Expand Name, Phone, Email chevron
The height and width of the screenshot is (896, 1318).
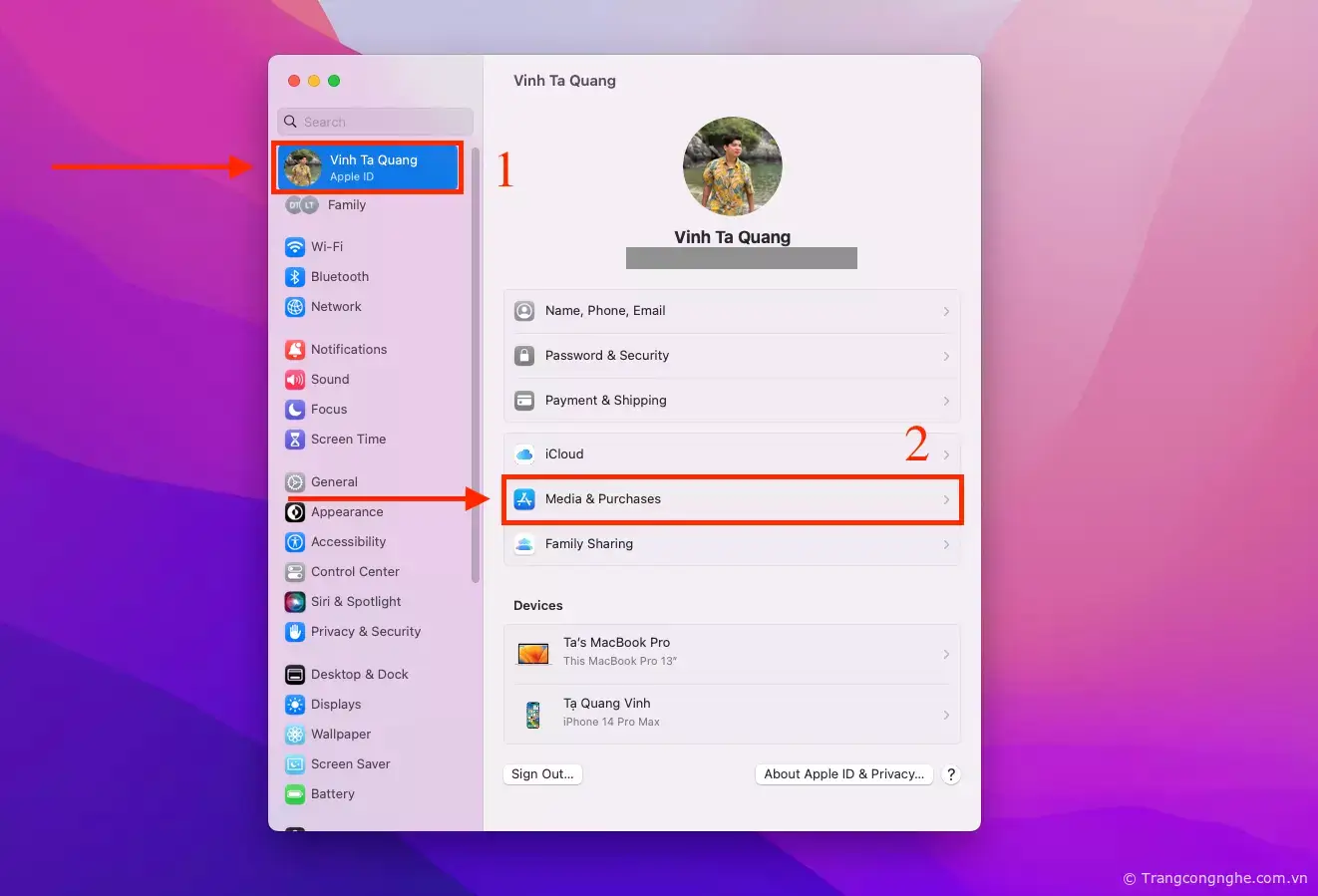tap(945, 312)
